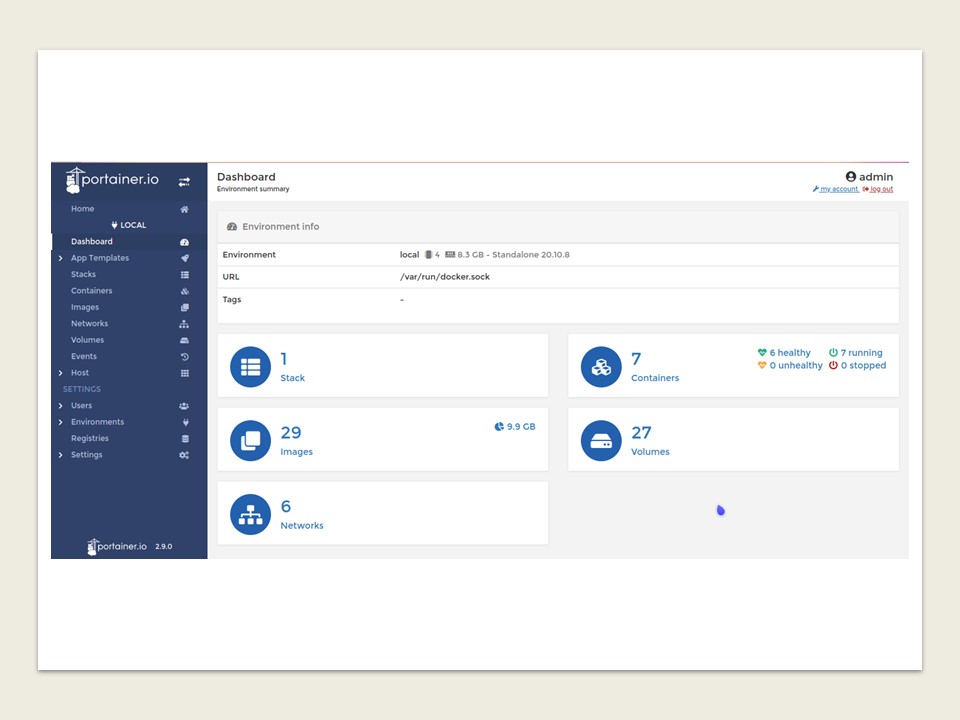Click the large Volumes drive icon

601,441
